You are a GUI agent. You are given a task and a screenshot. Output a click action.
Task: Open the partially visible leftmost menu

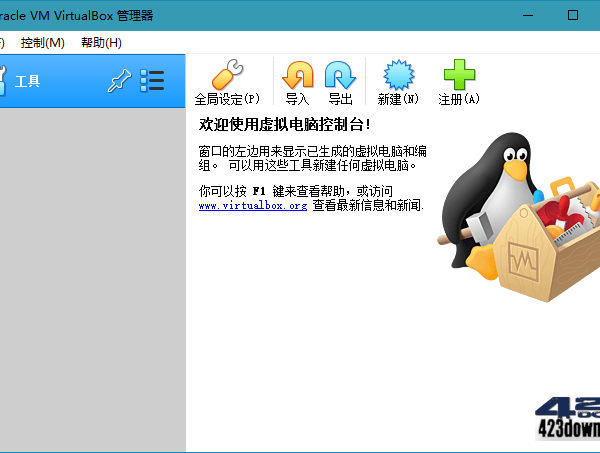[2, 43]
